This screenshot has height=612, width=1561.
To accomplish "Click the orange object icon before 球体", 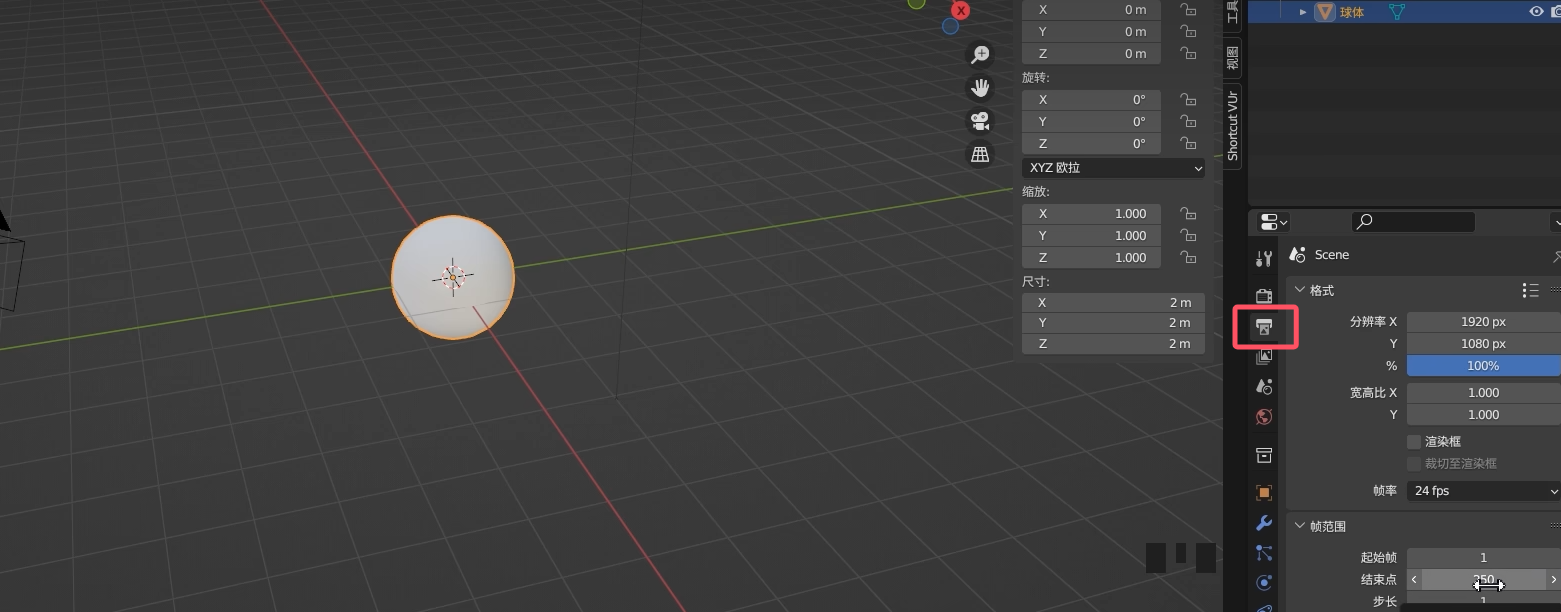I will click(x=1325, y=12).
